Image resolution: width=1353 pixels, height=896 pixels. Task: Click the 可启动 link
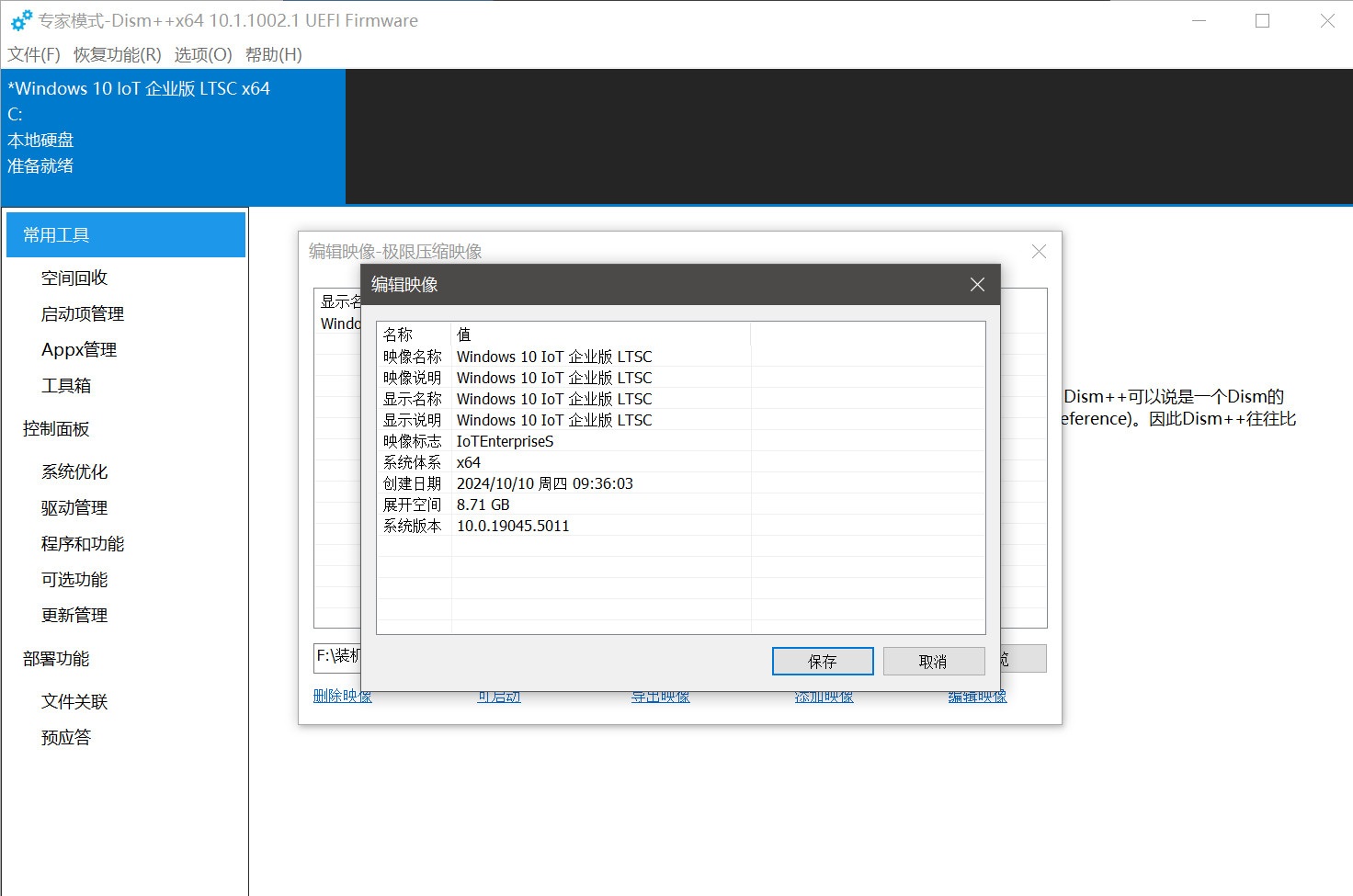coord(499,698)
